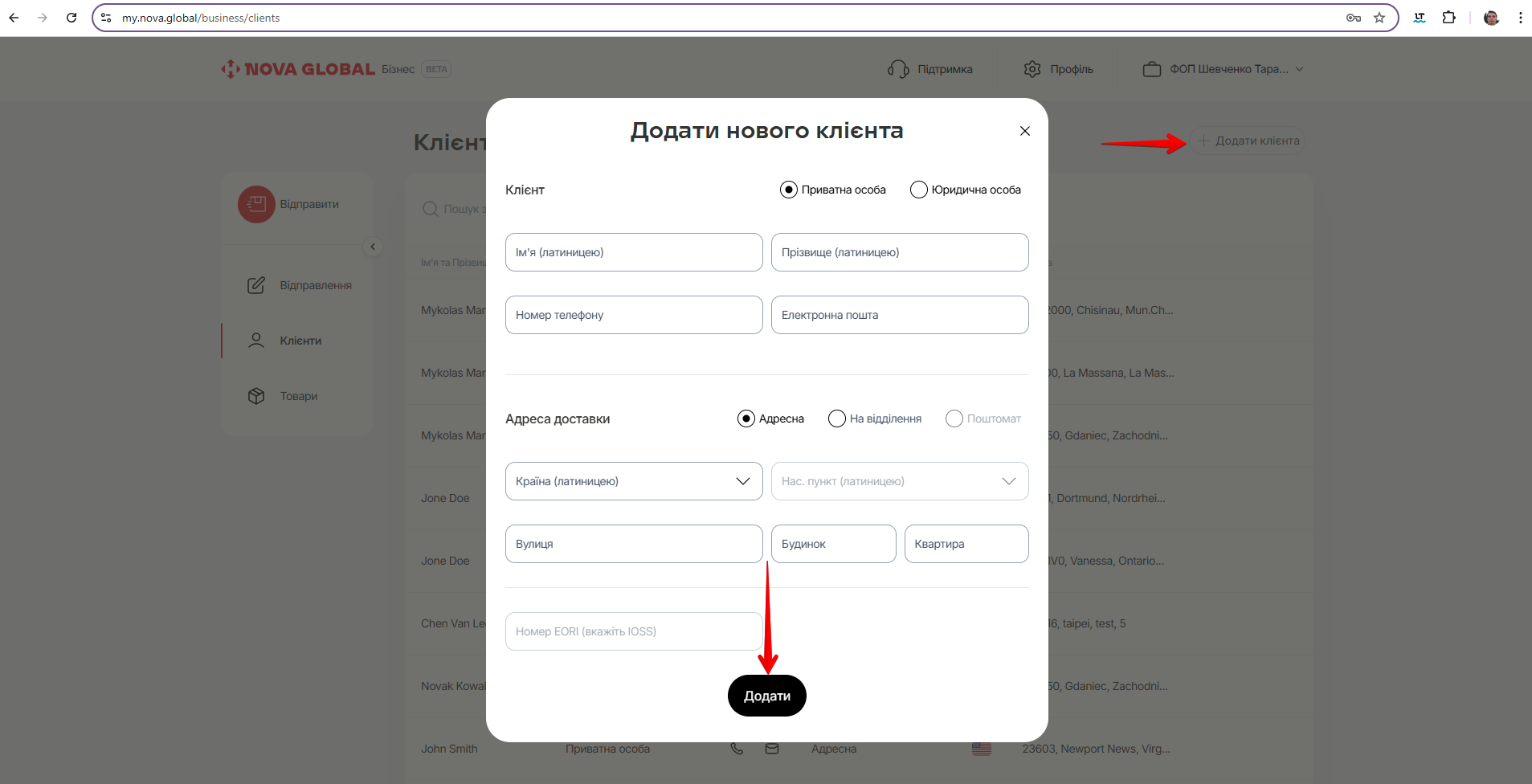Click the briefcase account icon
The width and height of the screenshot is (1532, 784).
click(x=1151, y=69)
